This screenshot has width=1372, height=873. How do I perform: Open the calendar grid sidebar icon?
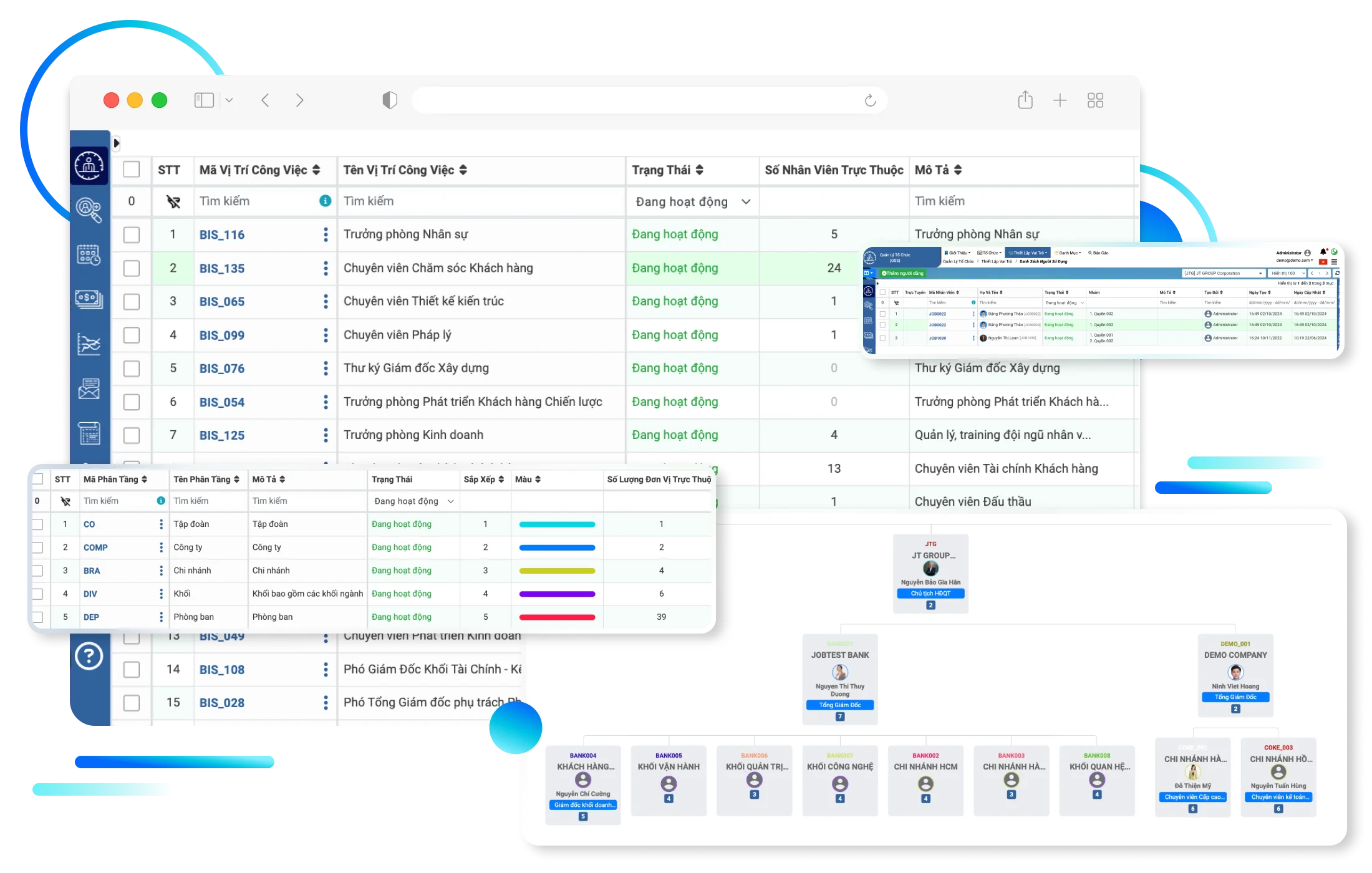pos(89,254)
